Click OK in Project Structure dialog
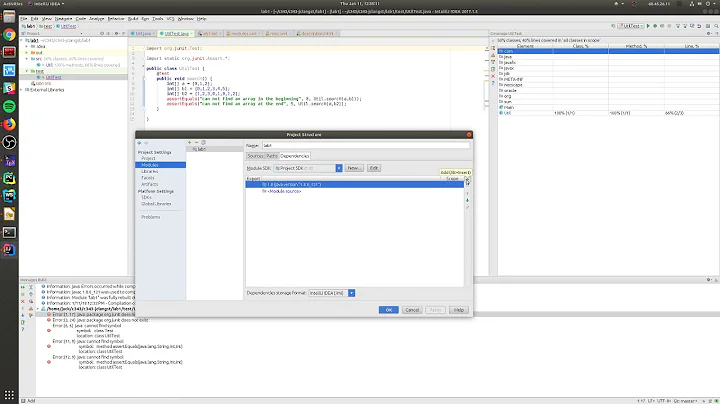Screen dimensions: 720x404 tap(388, 310)
